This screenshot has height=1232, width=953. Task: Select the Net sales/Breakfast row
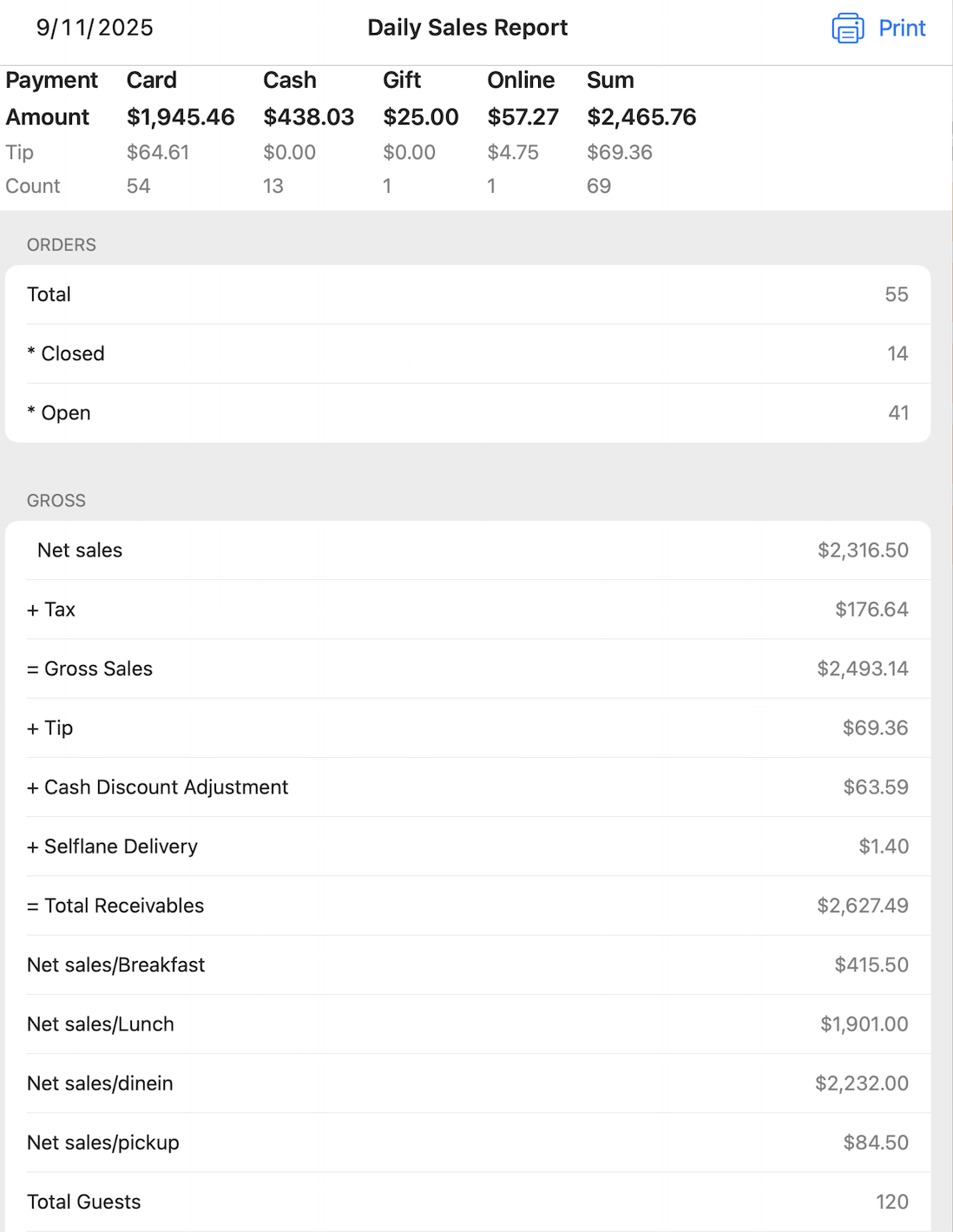click(468, 965)
